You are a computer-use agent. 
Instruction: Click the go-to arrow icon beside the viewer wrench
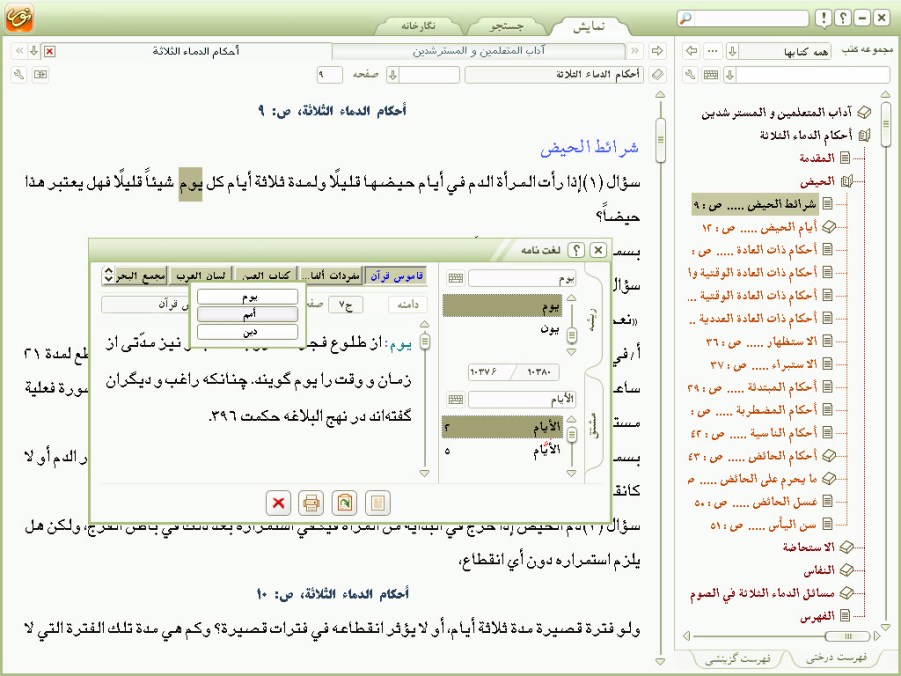tap(40, 75)
